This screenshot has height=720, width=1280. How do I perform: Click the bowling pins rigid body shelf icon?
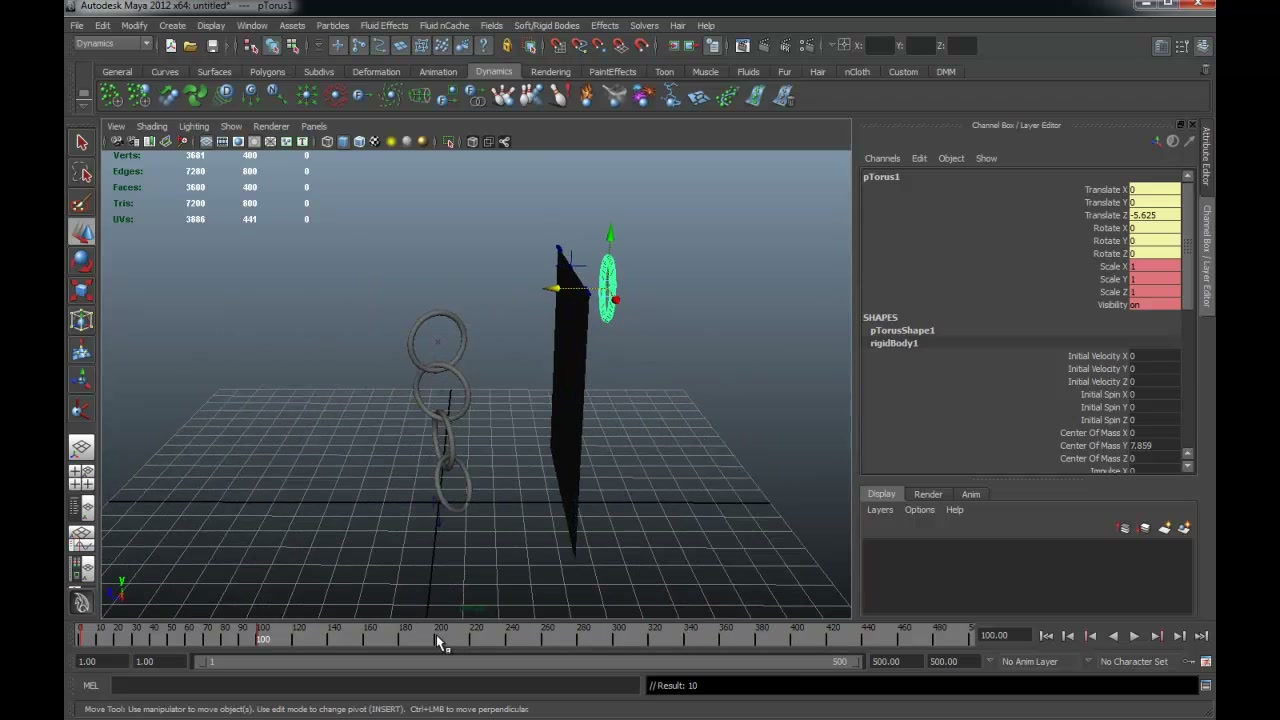503,96
